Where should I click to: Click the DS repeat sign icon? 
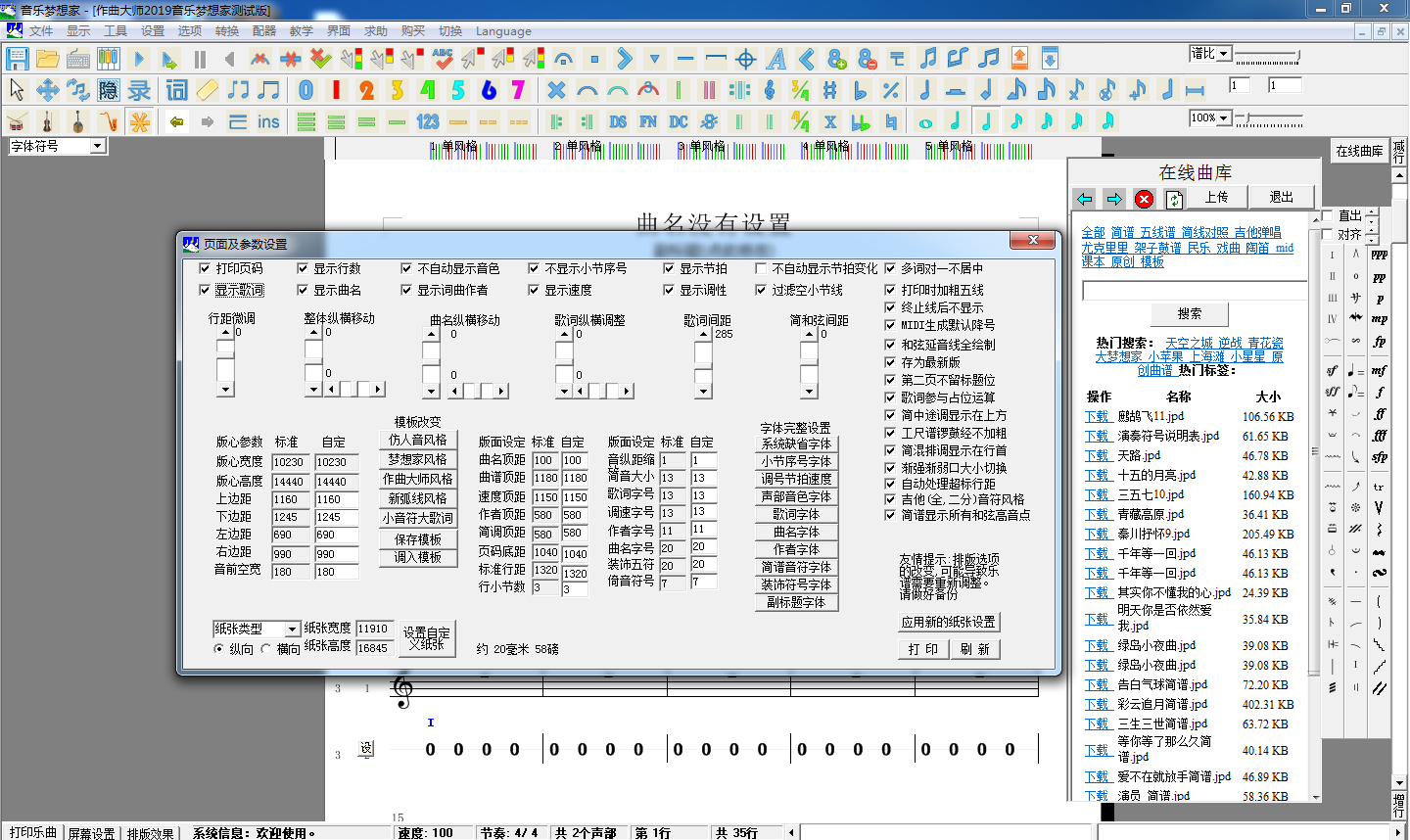click(x=618, y=121)
